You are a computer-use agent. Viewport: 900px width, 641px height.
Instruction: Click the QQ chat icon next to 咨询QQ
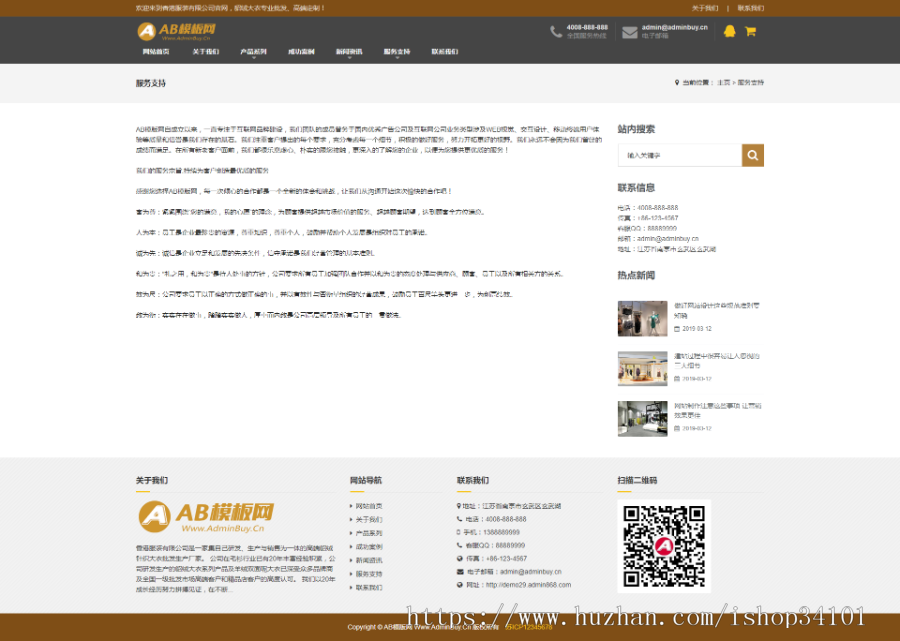(x=460, y=545)
